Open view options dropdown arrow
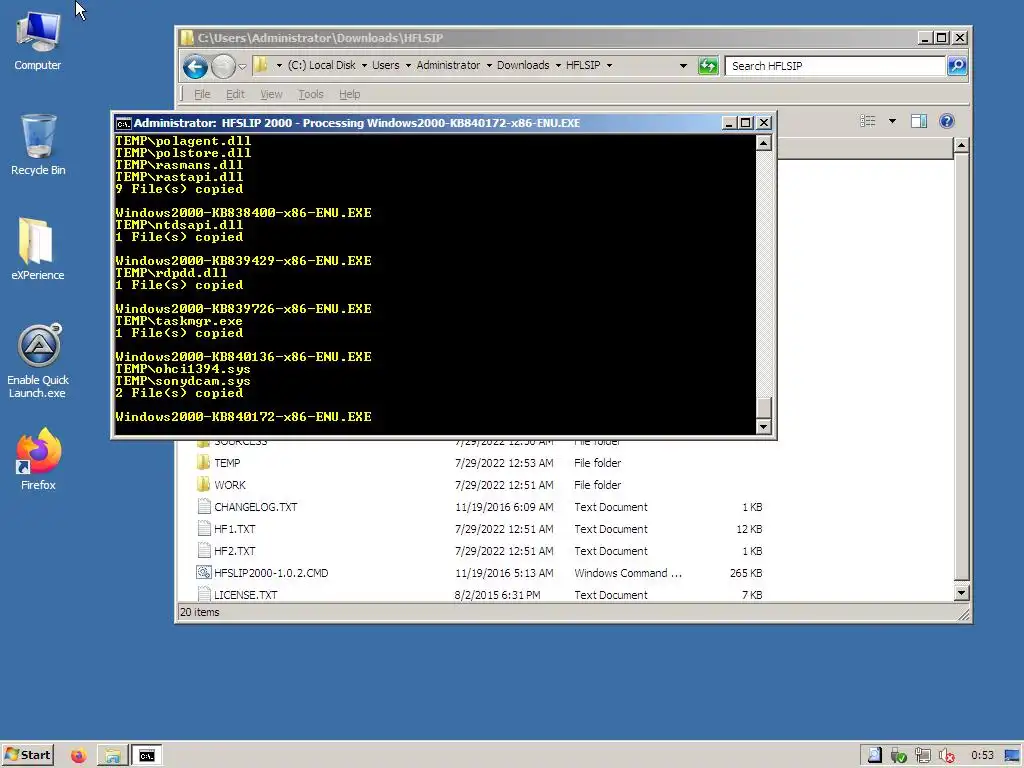Screen dimensions: 1024x768 click(892, 121)
